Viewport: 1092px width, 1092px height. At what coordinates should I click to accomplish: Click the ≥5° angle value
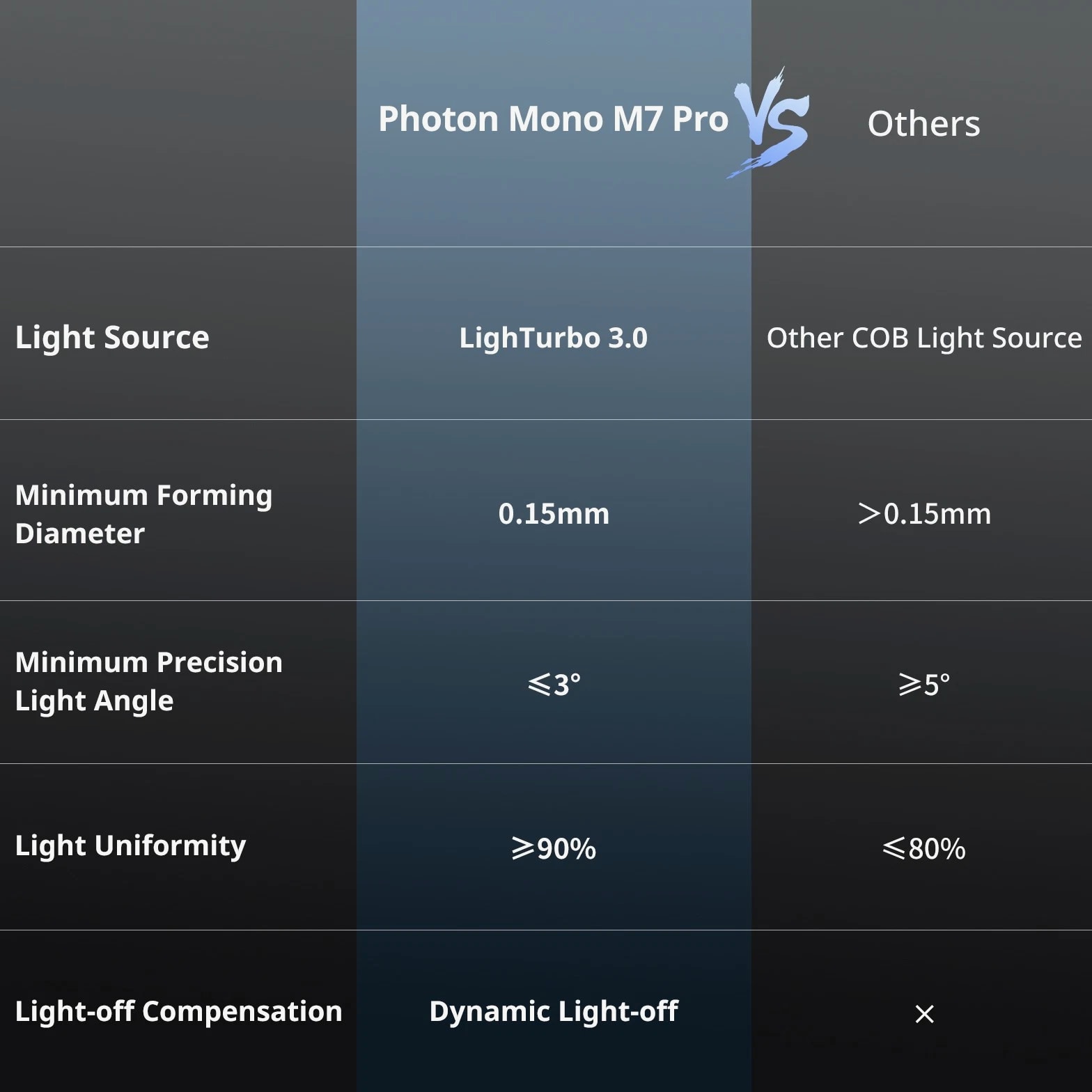924,685
